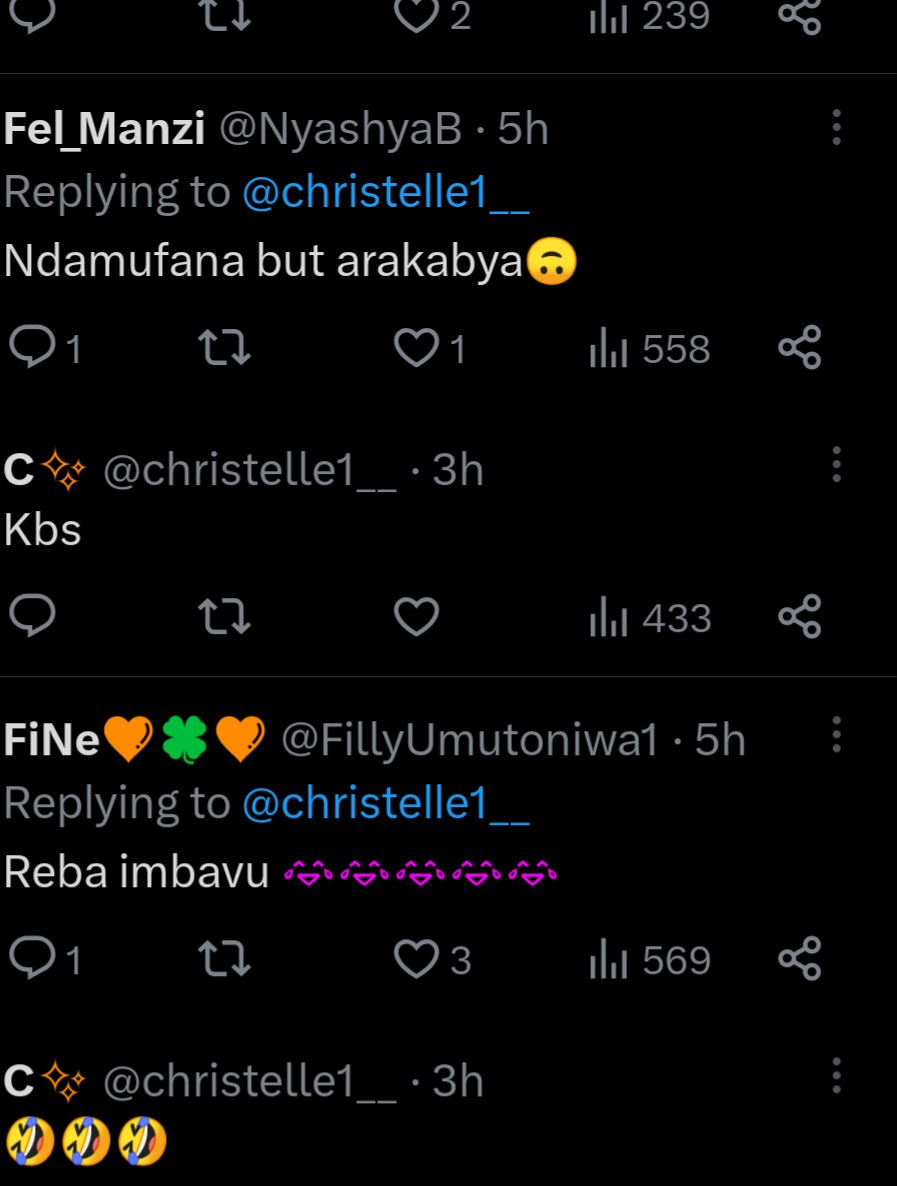
Task: Retweet the Kbs reply
Action: coord(224,617)
